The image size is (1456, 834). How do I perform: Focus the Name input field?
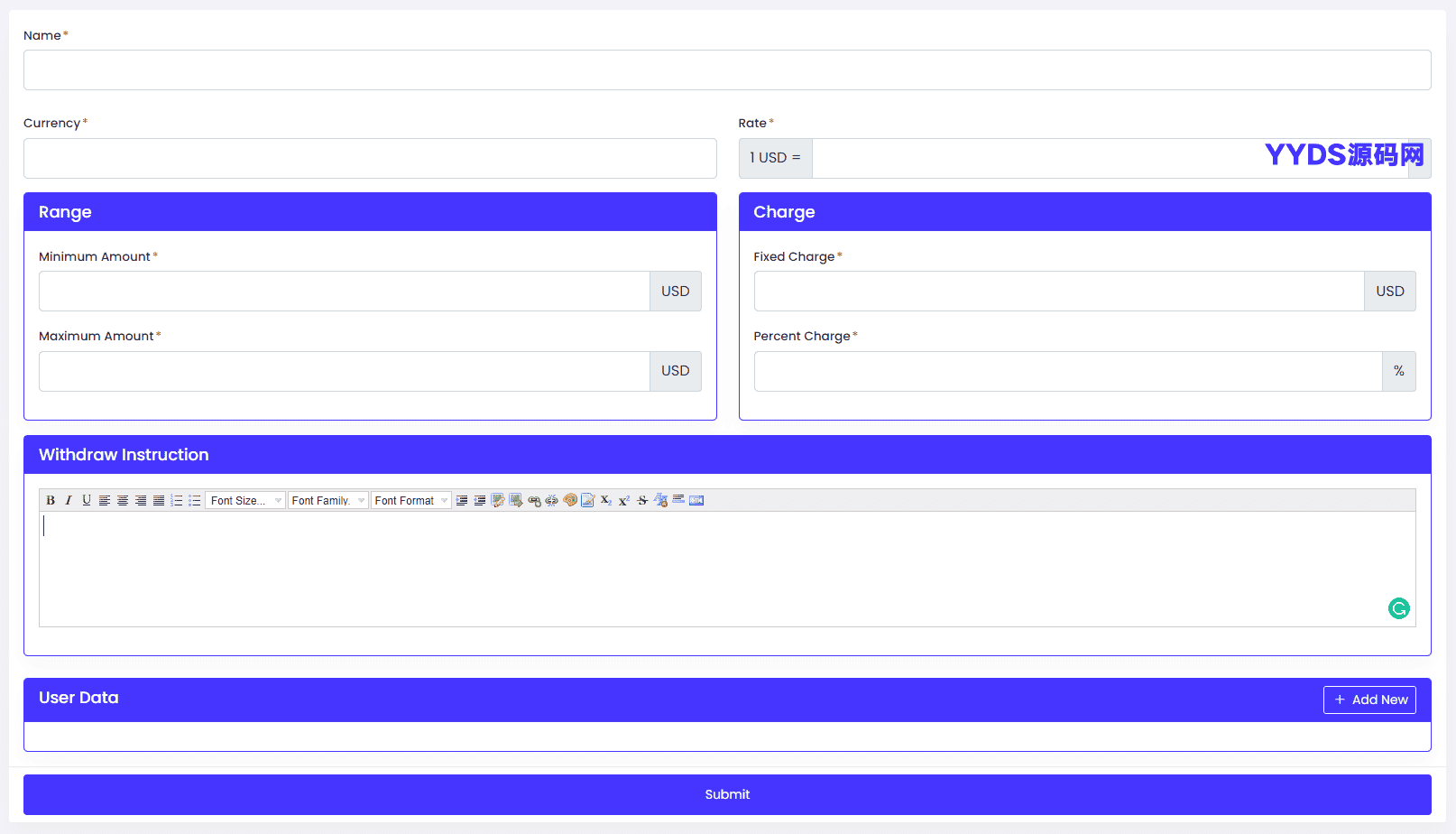(727, 69)
